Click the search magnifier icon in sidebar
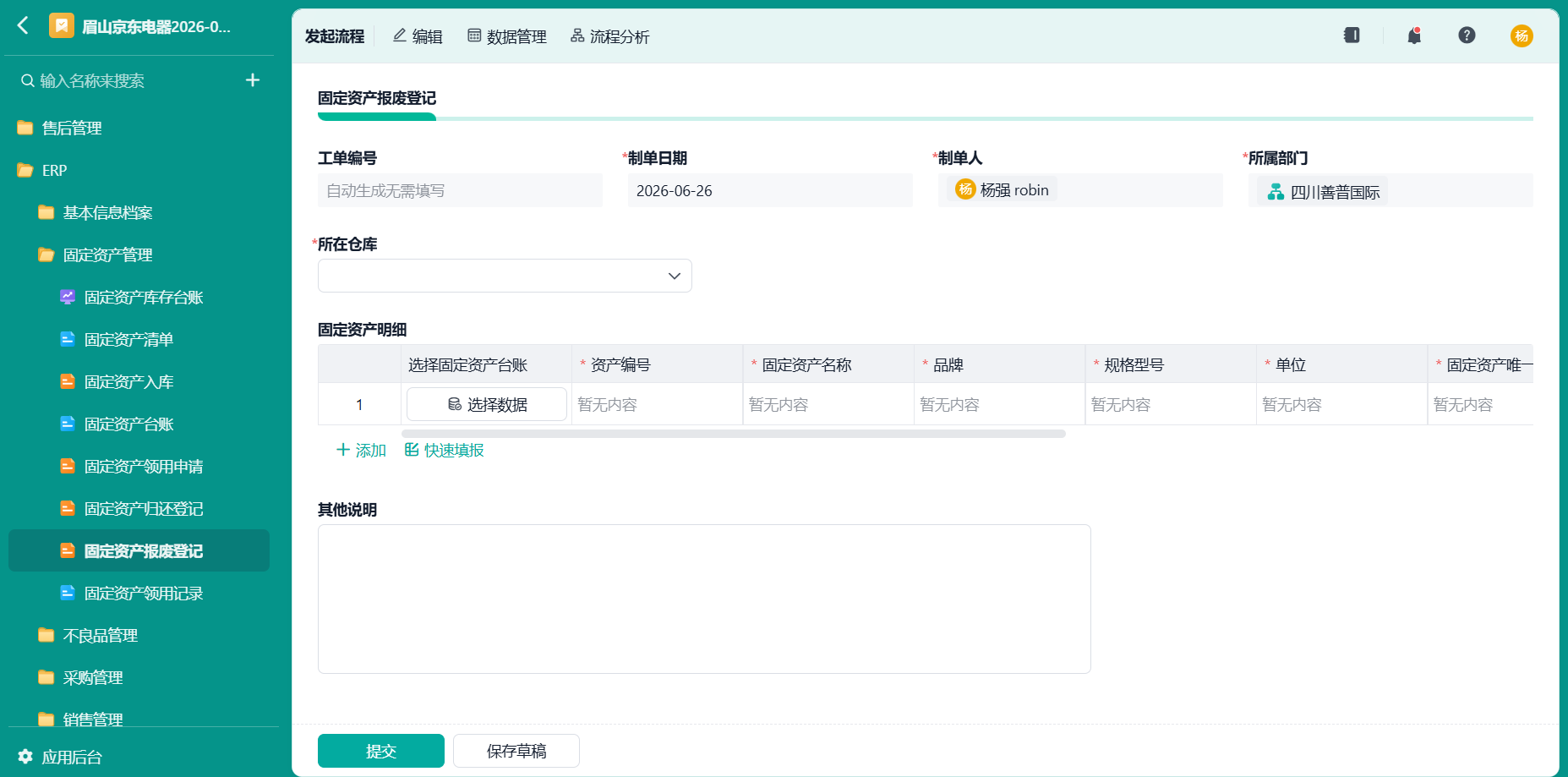 click(x=28, y=80)
